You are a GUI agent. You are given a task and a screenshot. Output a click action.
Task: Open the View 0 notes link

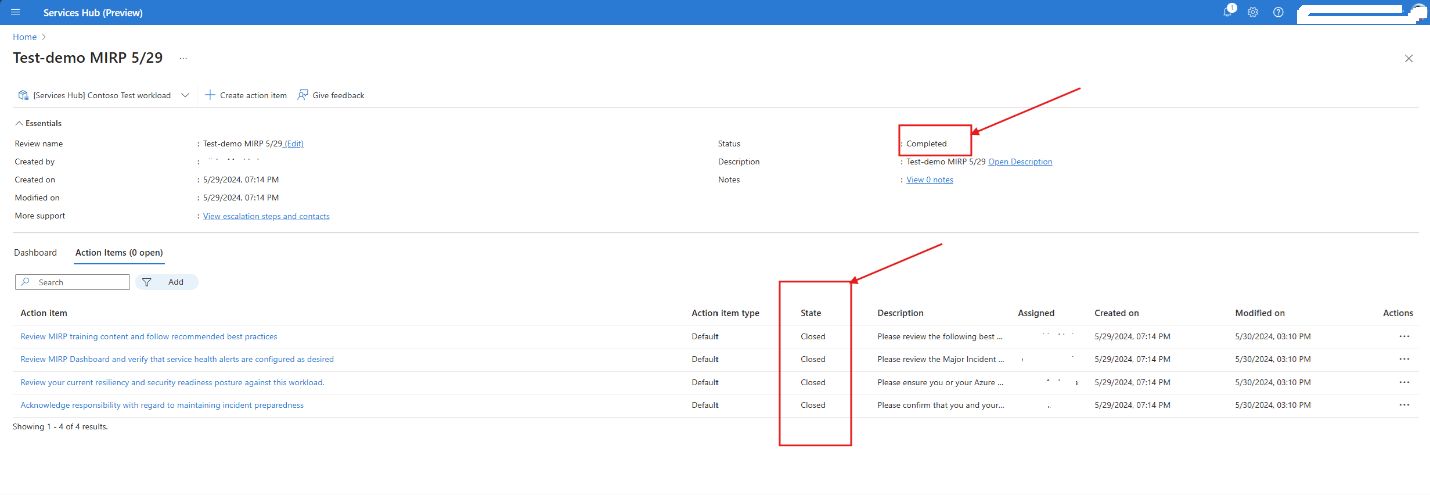(929, 180)
